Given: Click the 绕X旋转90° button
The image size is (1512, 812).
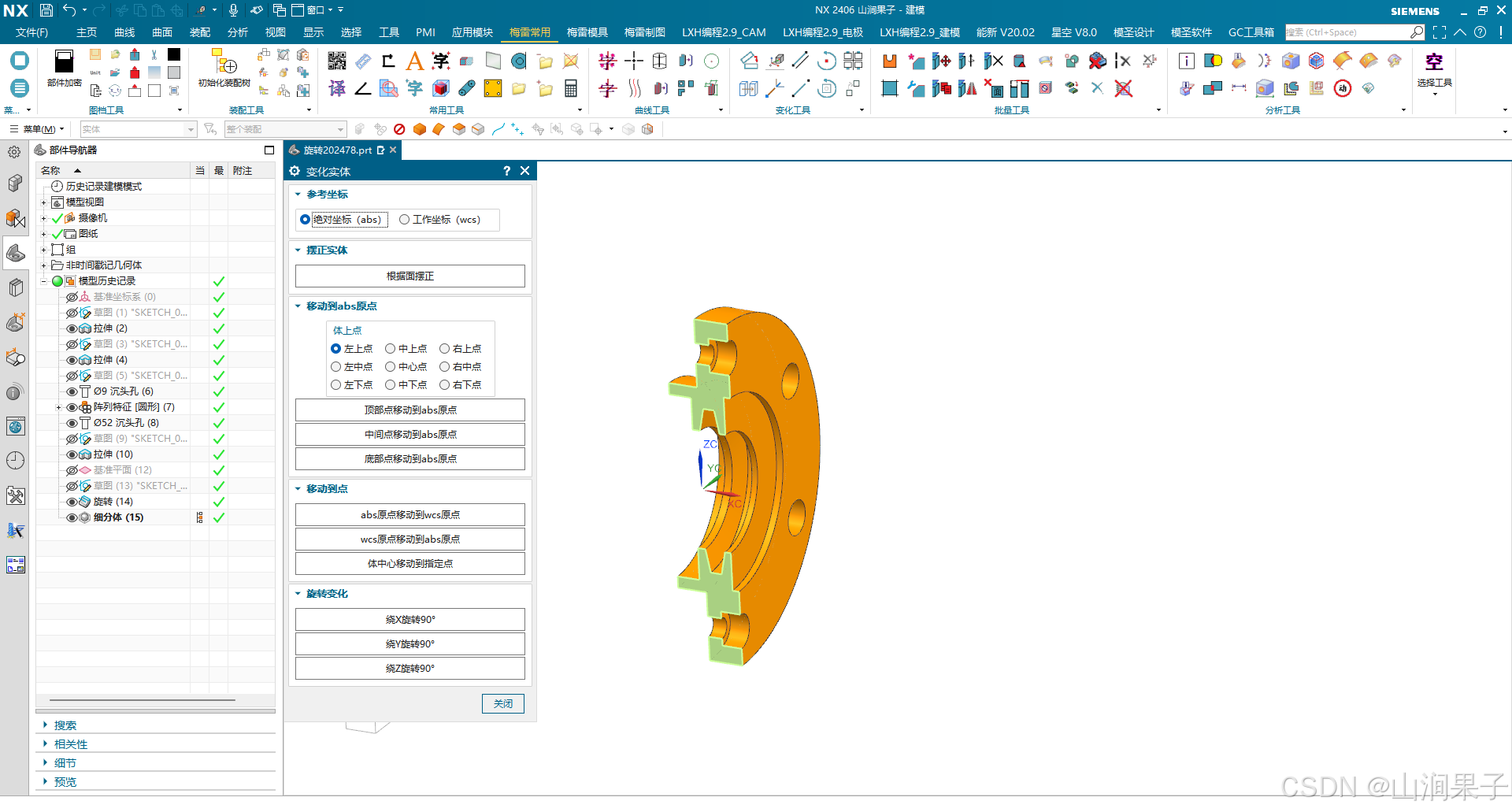Looking at the screenshot, I should (410, 620).
